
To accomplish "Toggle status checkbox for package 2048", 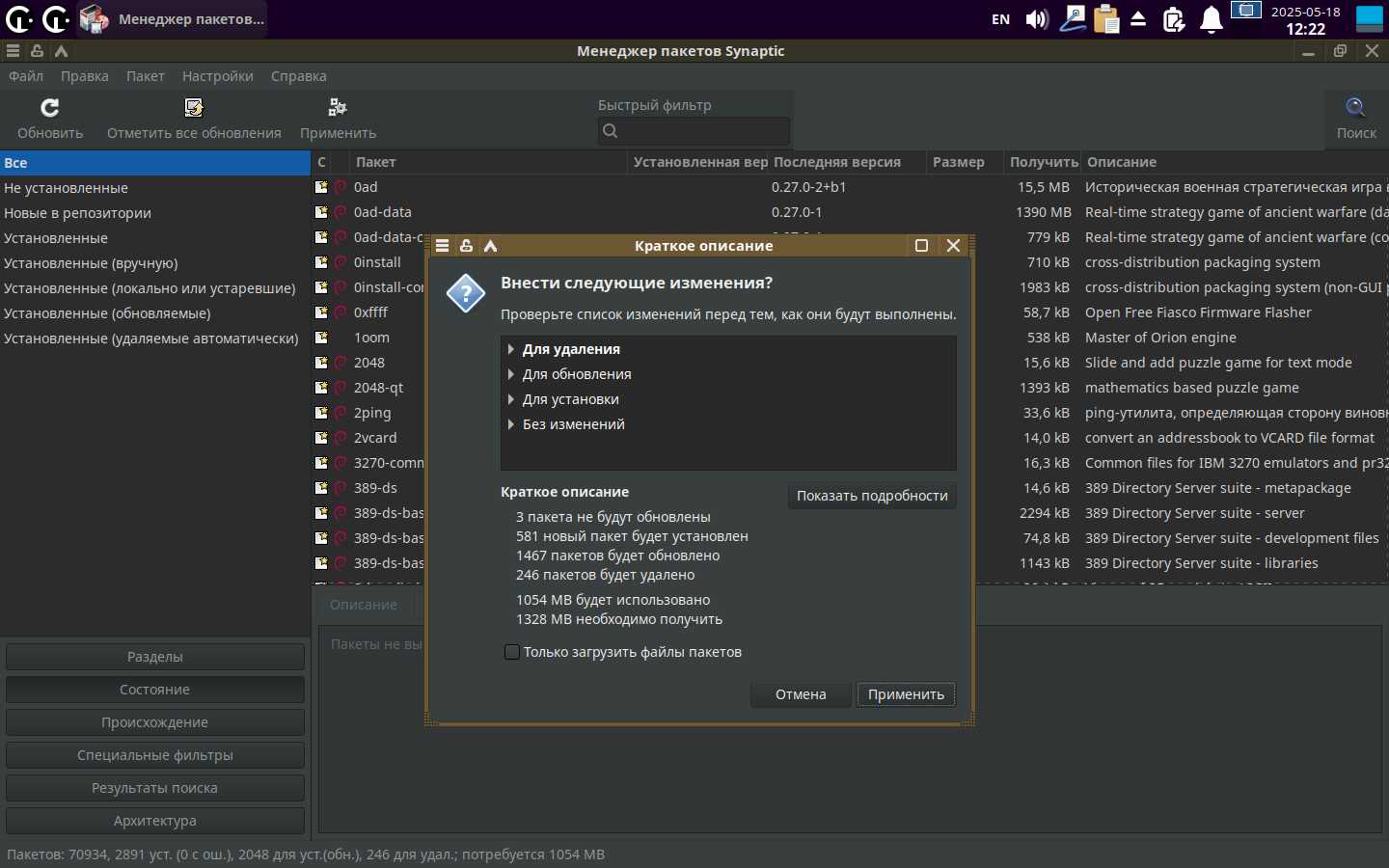I will coord(322,363).
